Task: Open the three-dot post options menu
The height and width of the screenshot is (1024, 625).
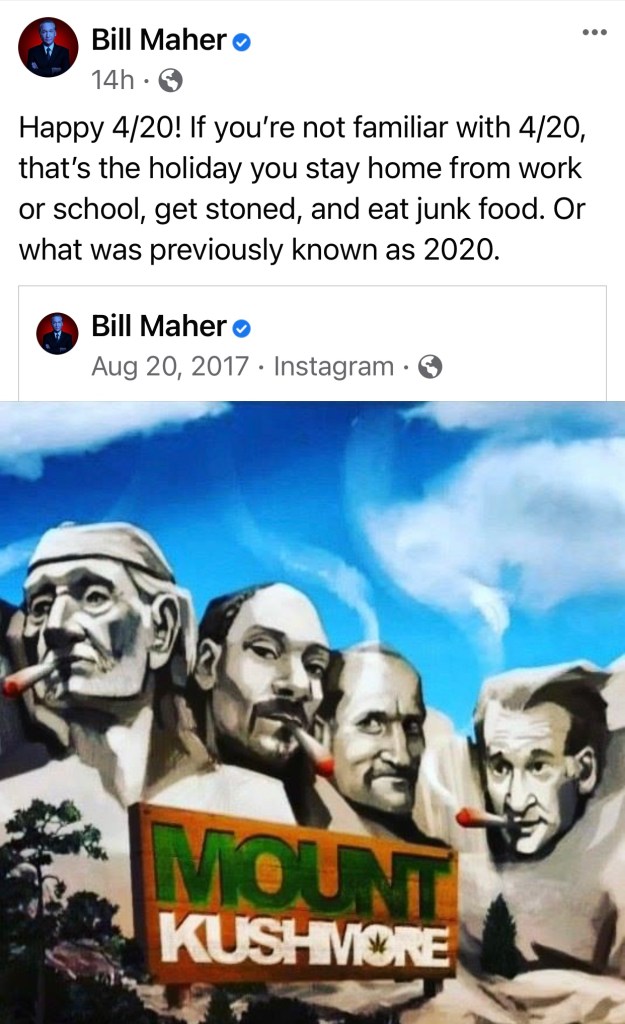Action: point(594,32)
